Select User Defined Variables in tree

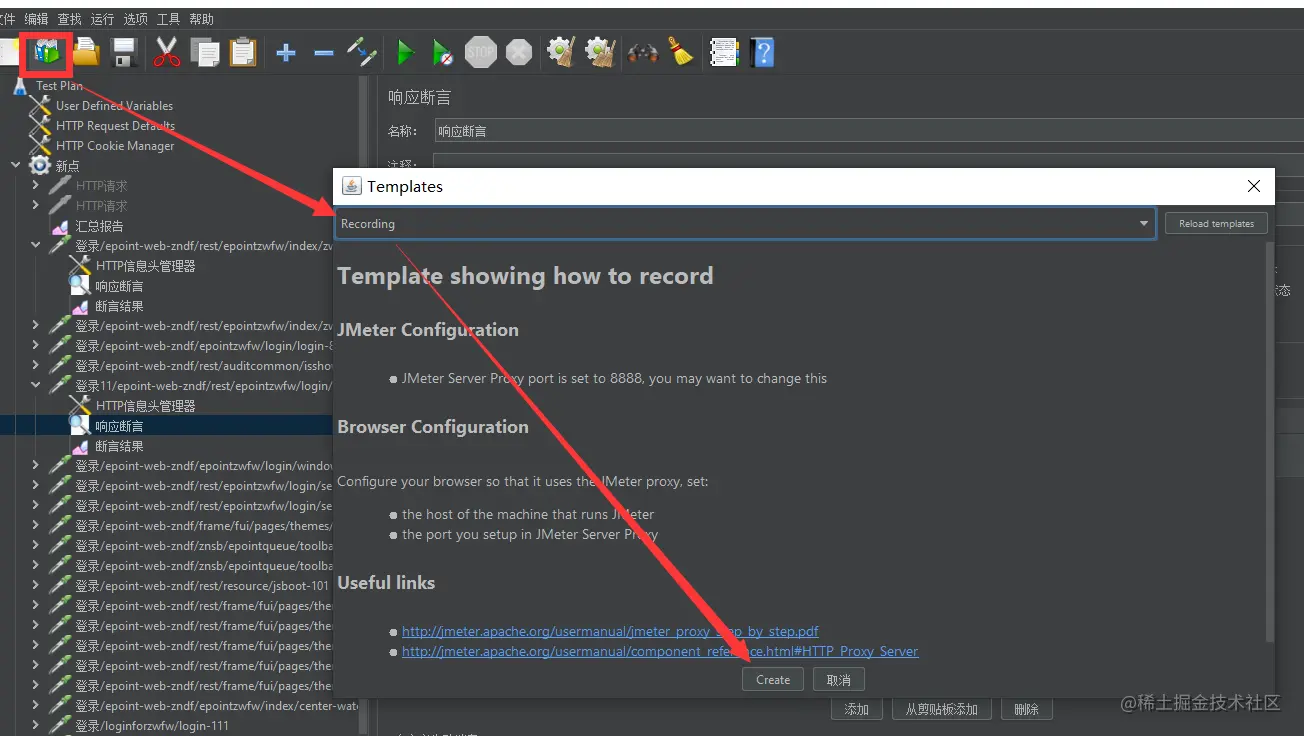click(x=114, y=105)
